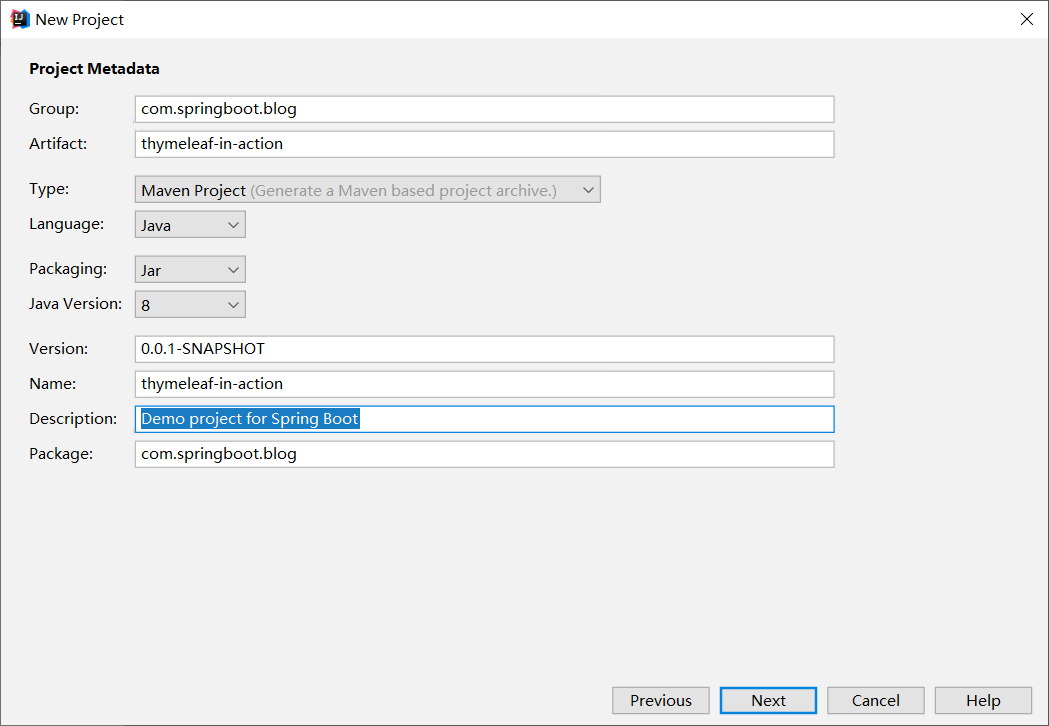This screenshot has width=1049, height=726.
Task: Expand the Java Version dropdown
Action: pos(190,304)
